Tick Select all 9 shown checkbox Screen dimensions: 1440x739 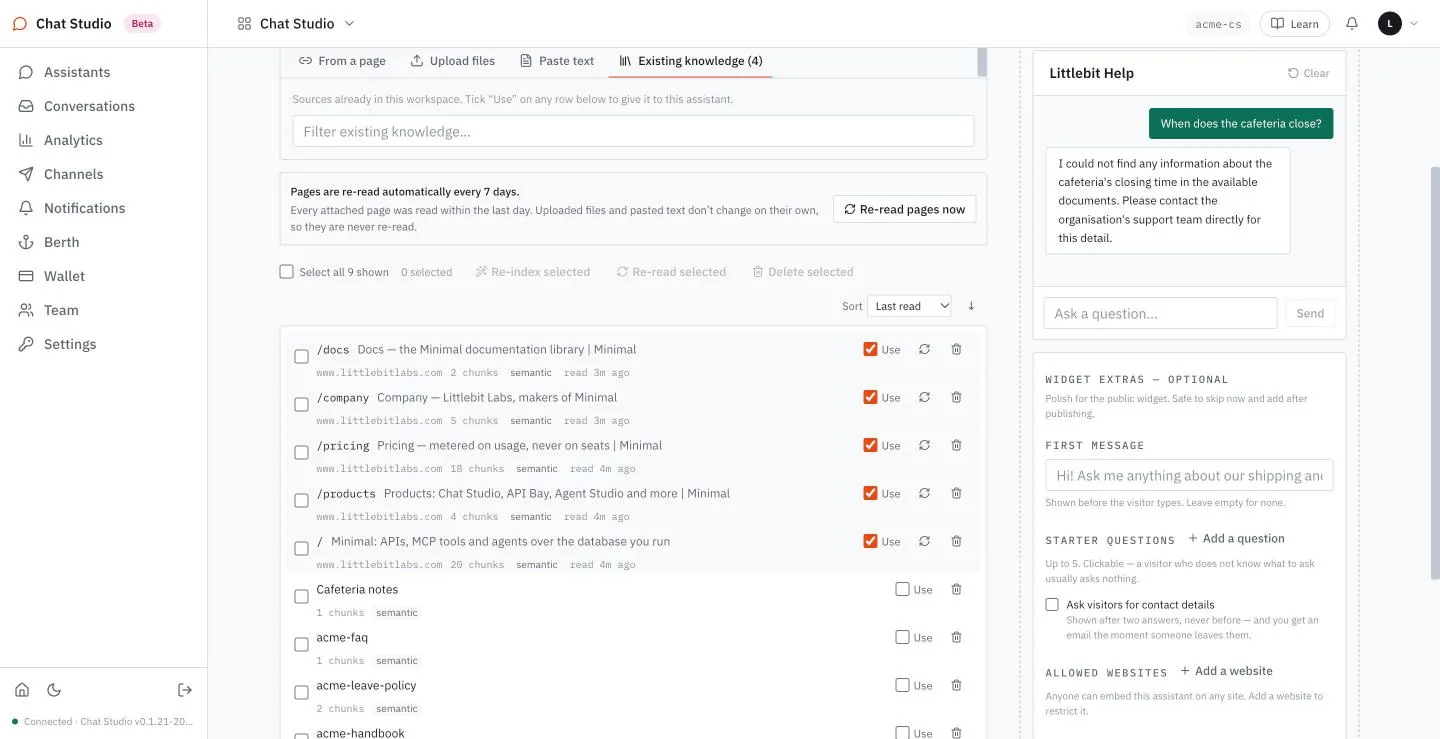coord(287,271)
